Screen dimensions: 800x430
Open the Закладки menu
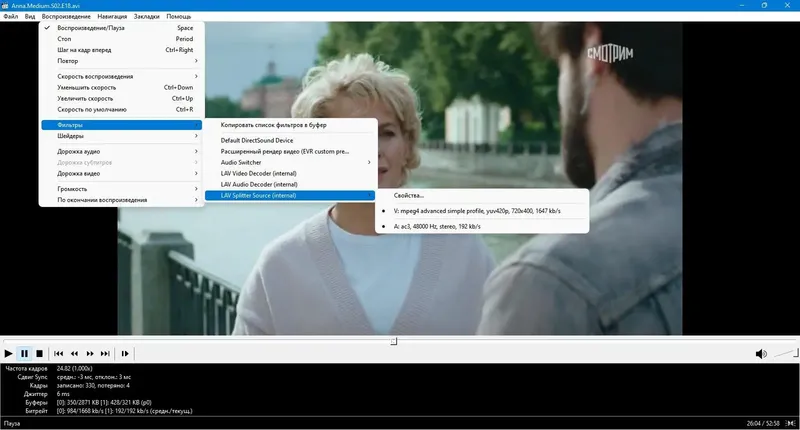tap(146, 16)
